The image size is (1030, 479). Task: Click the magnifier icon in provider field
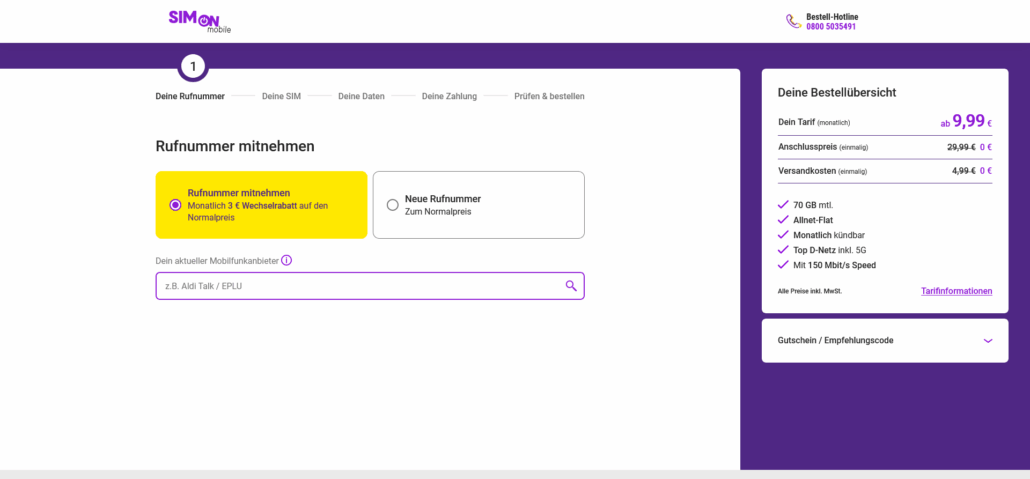point(571,286)
